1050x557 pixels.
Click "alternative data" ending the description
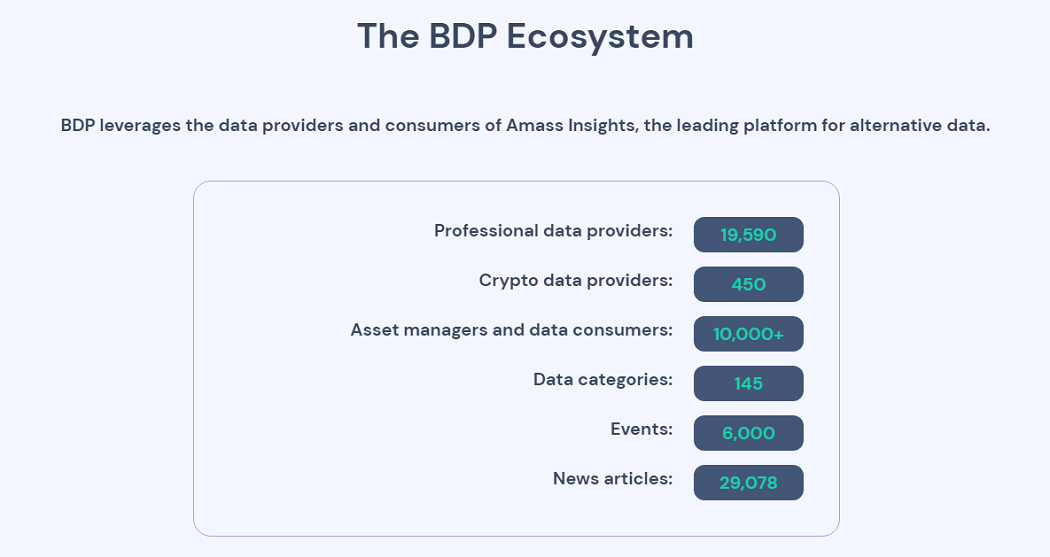click(x=919, y=125)
